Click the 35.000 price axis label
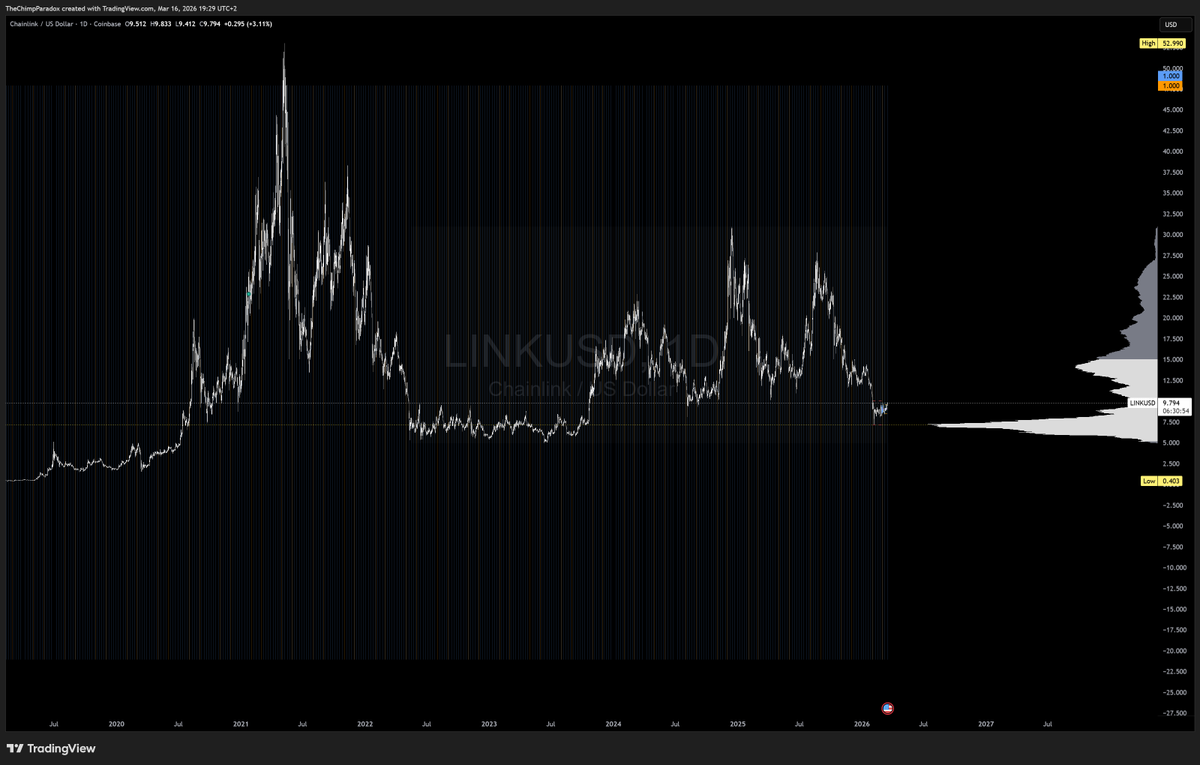Screen dimensions: 1200x765 pos(1171,193)
